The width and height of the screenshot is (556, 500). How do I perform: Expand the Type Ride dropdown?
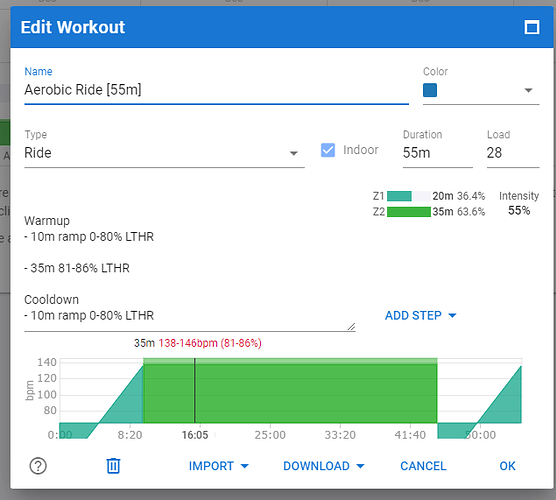point(164,153)
